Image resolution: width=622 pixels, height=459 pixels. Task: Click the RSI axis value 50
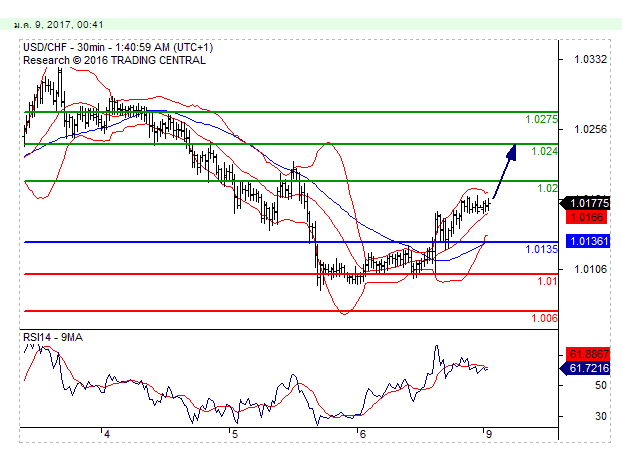tap(601, 385)
